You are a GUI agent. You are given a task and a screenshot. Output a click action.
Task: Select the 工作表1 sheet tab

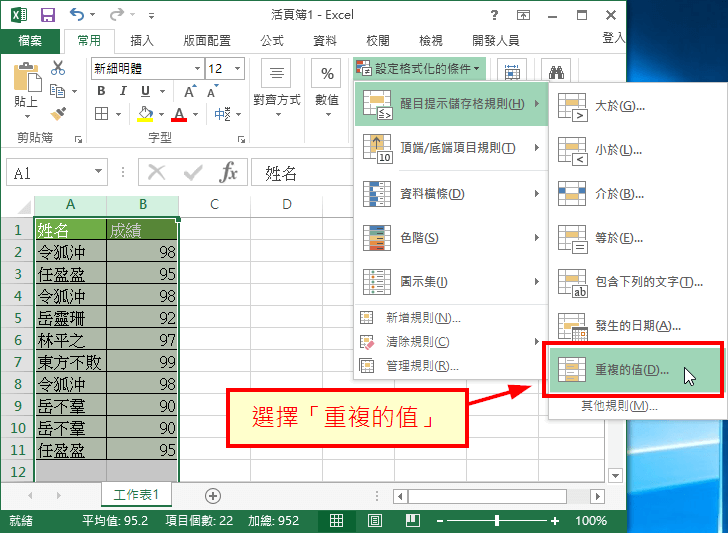tap(136, 495)
